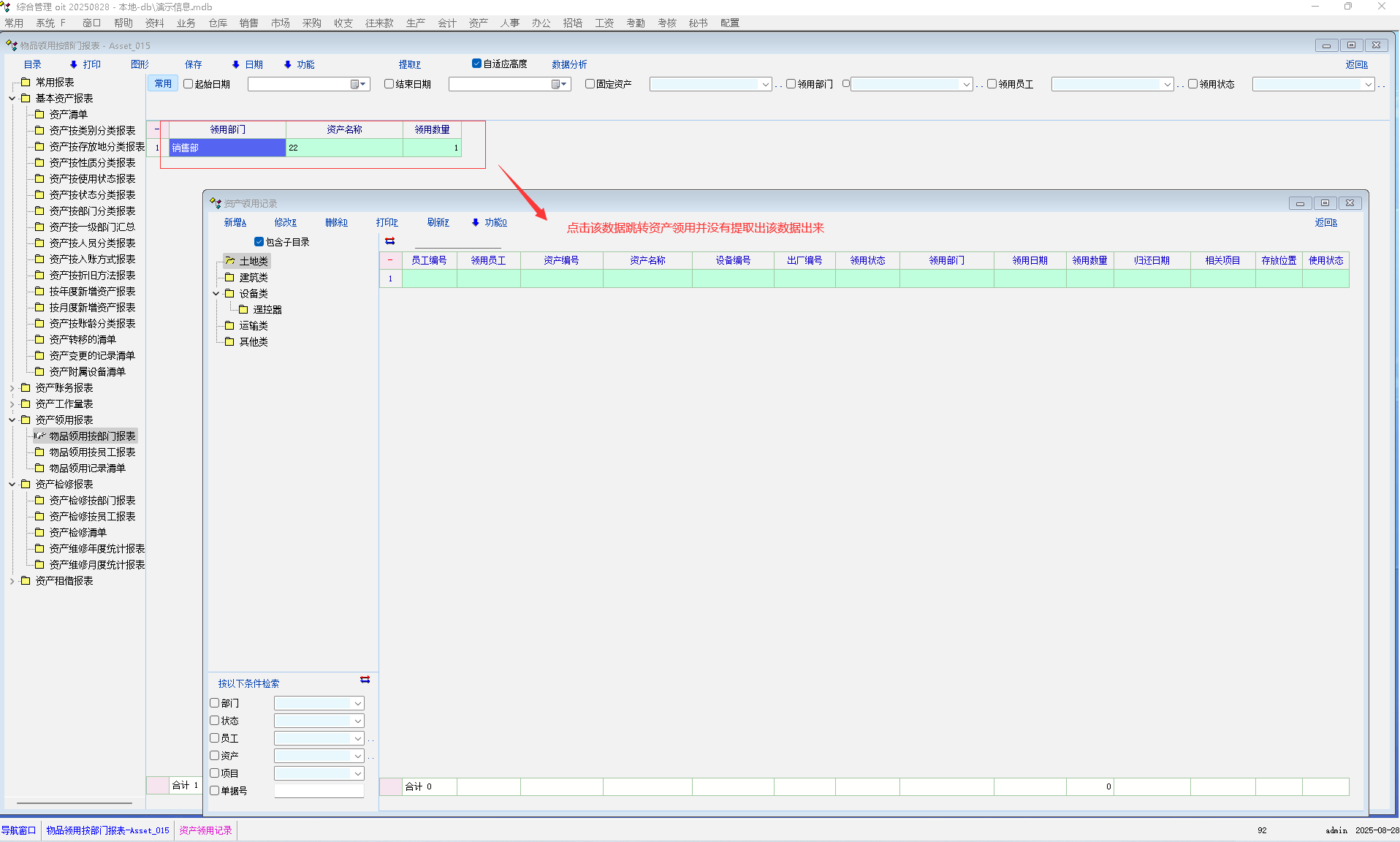Click the 单据号 search input field

tap(319, 791)
